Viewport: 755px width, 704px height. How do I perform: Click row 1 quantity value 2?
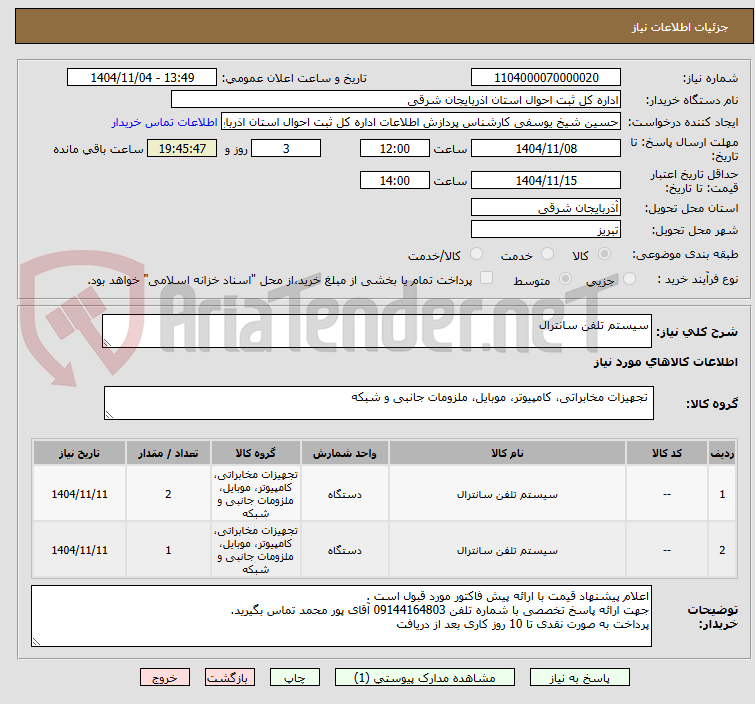pyautogui.click(x=168, y=494)
